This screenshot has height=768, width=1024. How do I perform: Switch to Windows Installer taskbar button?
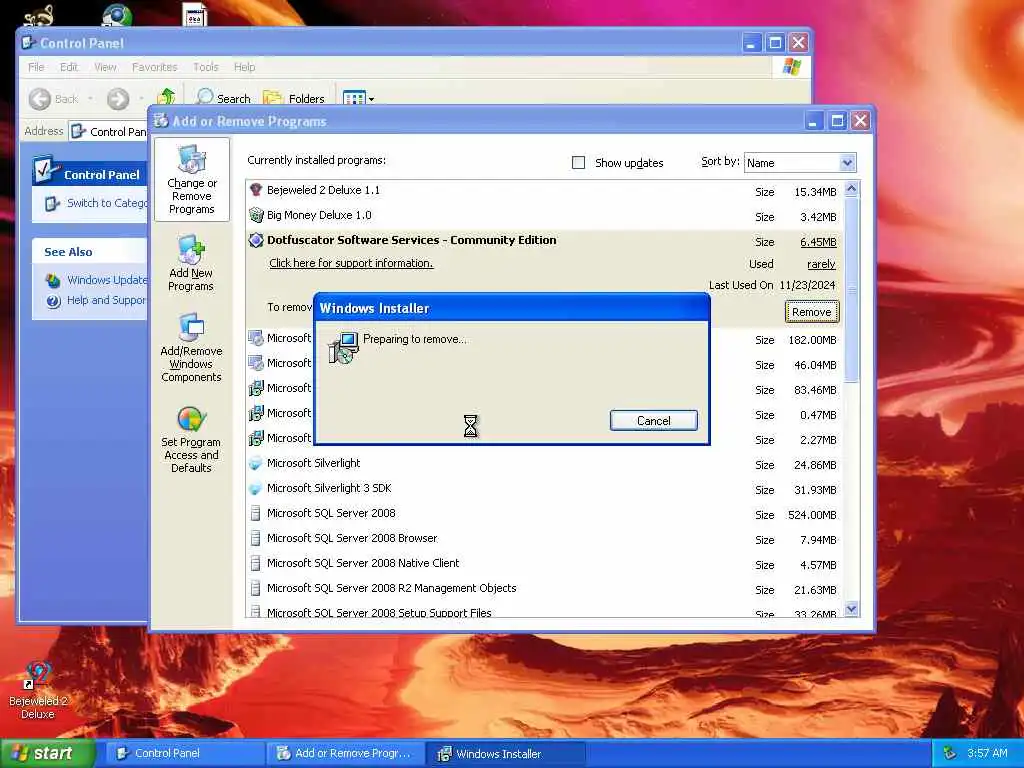(505, 753)
